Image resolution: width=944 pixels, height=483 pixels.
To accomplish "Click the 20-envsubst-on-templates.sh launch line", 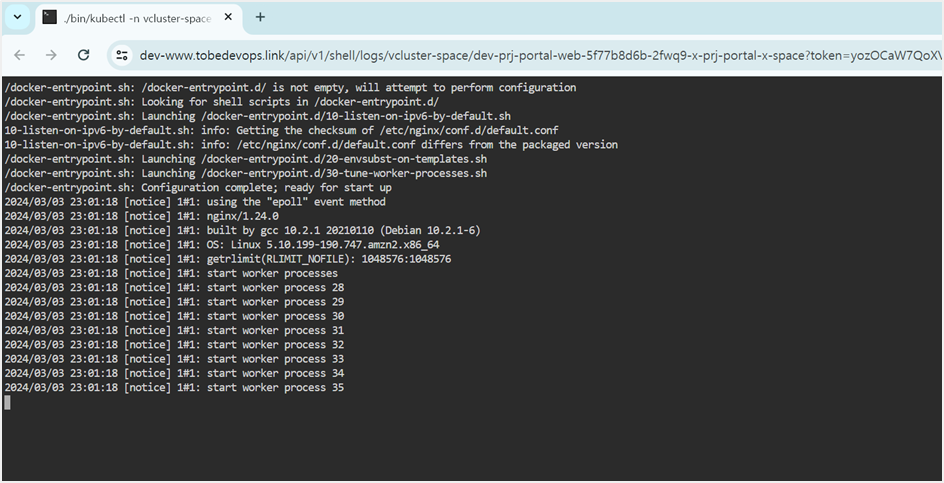I will pos(246,159).
